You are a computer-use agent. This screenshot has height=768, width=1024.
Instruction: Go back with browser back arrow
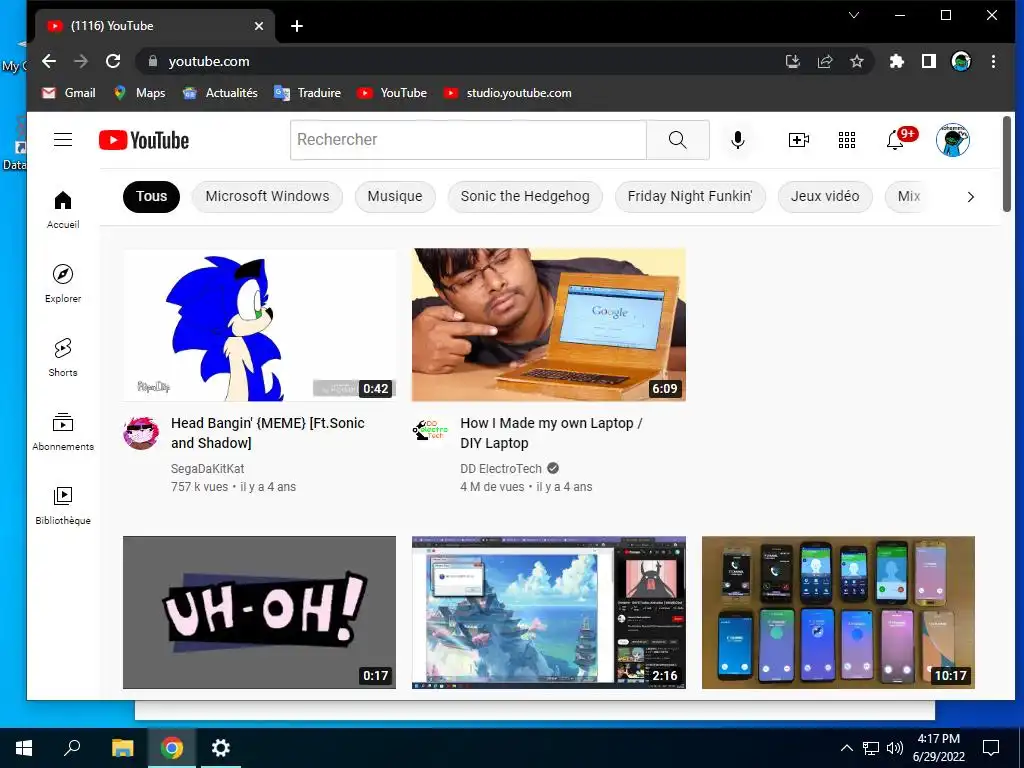49,61
